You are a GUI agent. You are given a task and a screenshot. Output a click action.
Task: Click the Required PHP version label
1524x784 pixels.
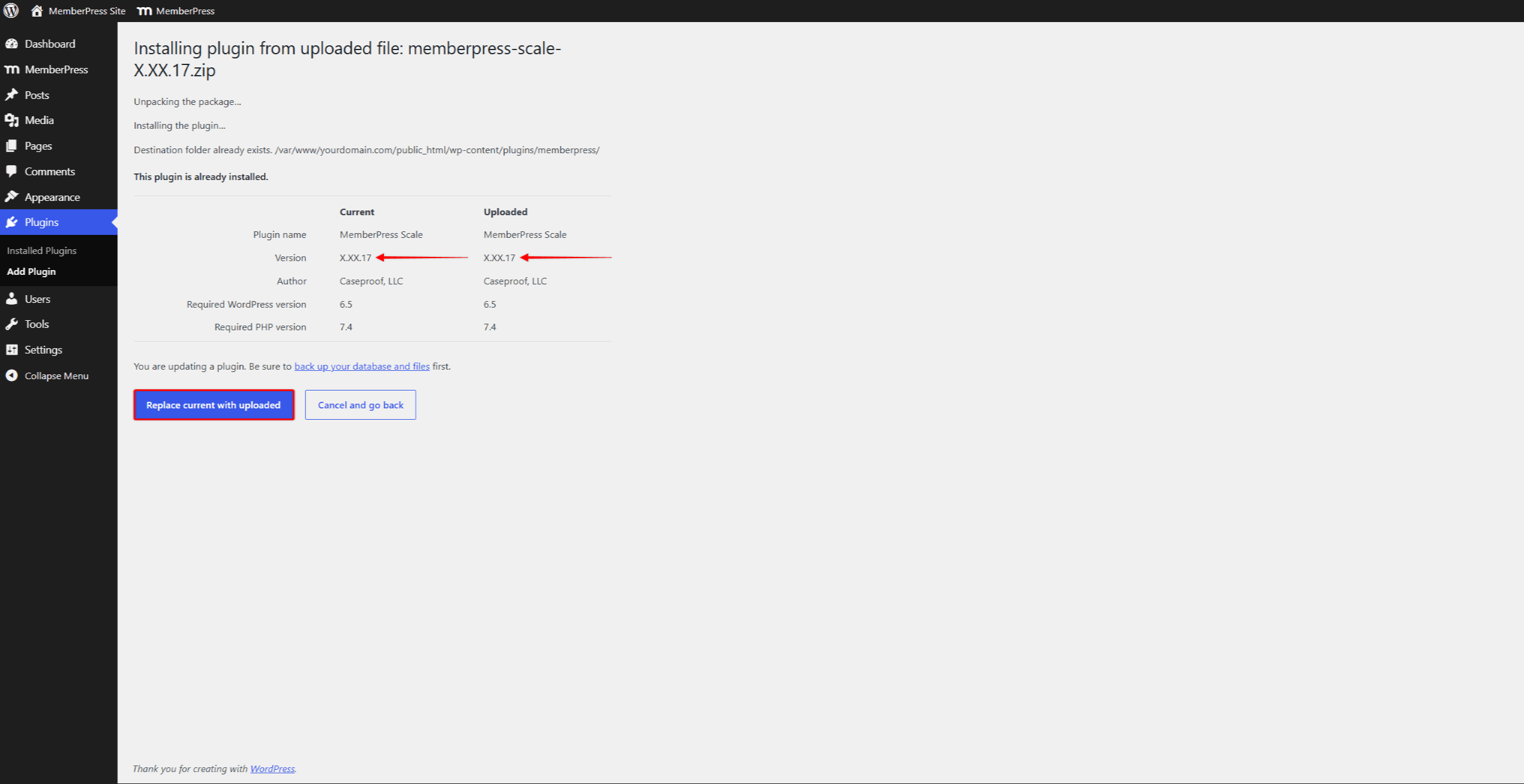(x=260, y=327)
